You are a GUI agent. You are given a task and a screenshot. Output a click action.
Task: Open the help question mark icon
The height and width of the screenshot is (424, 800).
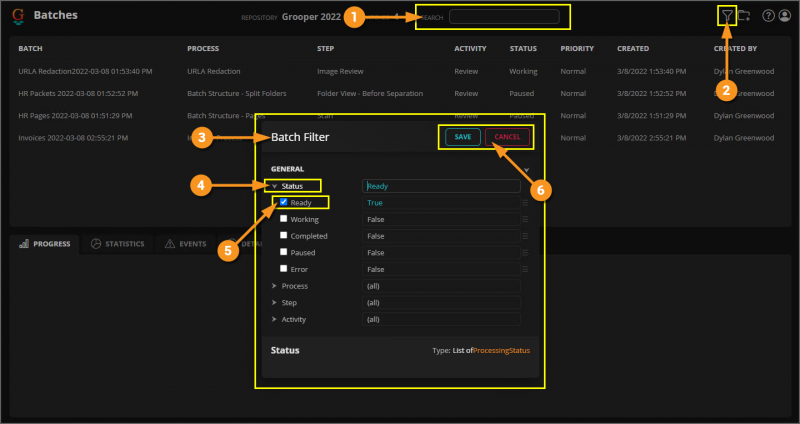click(768, 16)
